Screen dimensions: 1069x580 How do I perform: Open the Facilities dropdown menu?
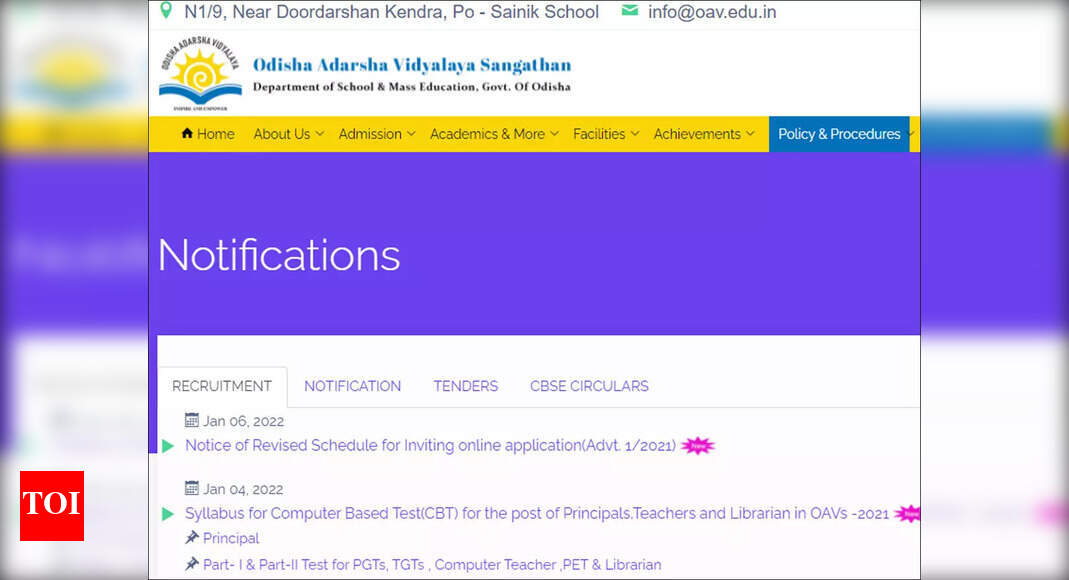[605, 134]
